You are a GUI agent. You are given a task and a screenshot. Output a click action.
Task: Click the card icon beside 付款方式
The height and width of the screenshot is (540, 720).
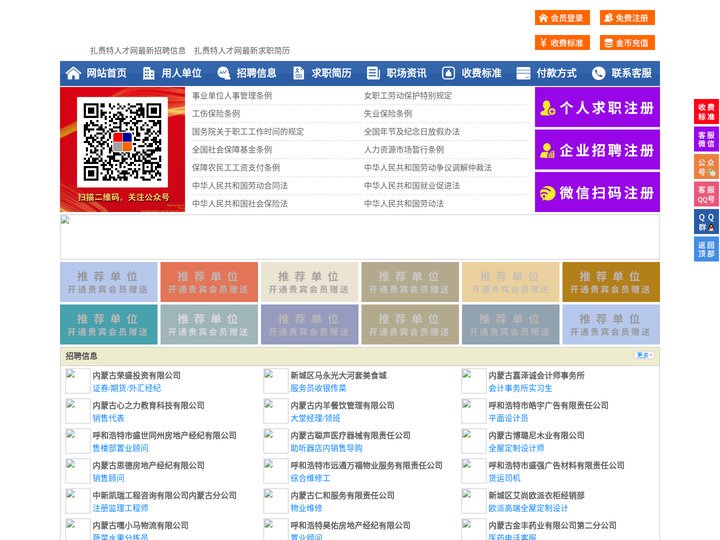(x=523, y=73)
